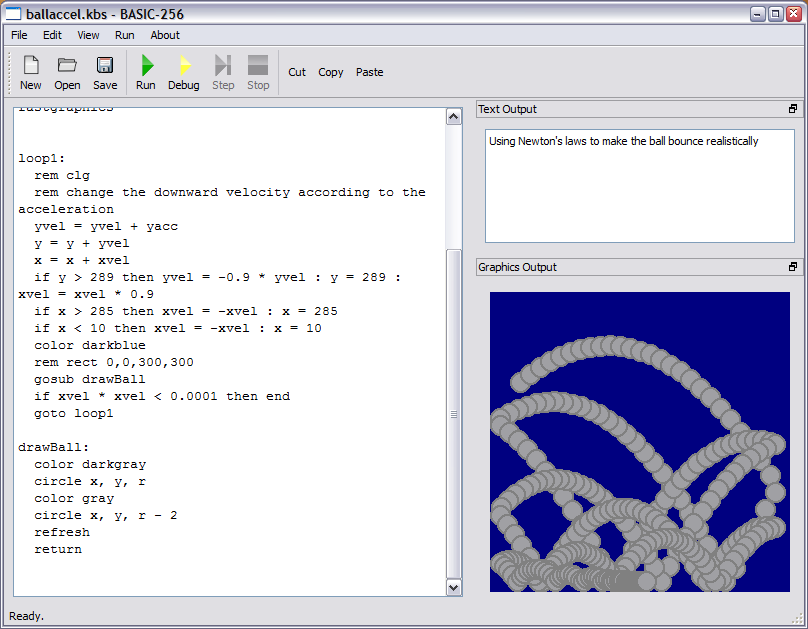
Task: Undock the Graphics Output panel
Action: pyautogui.click(x=793, y=267)
